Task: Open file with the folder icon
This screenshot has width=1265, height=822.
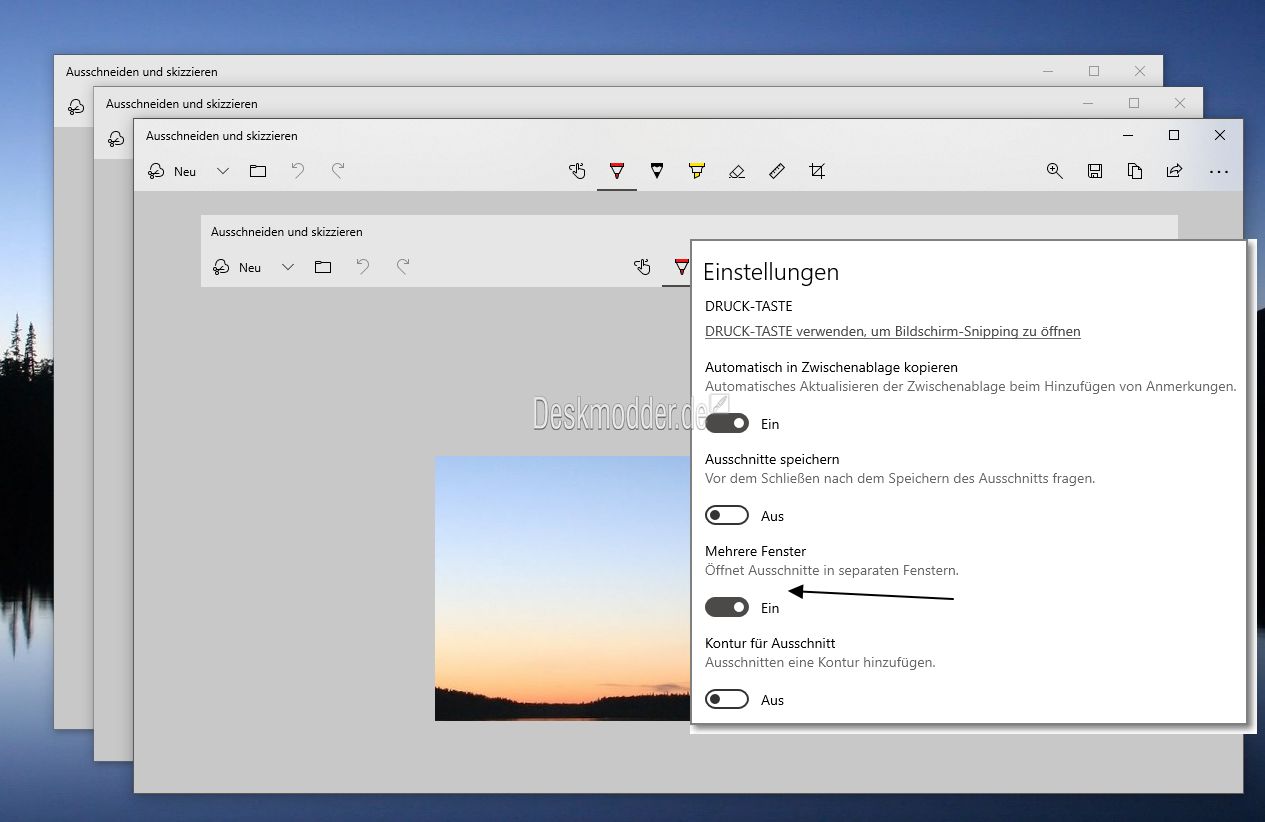Action: point(258,171)
